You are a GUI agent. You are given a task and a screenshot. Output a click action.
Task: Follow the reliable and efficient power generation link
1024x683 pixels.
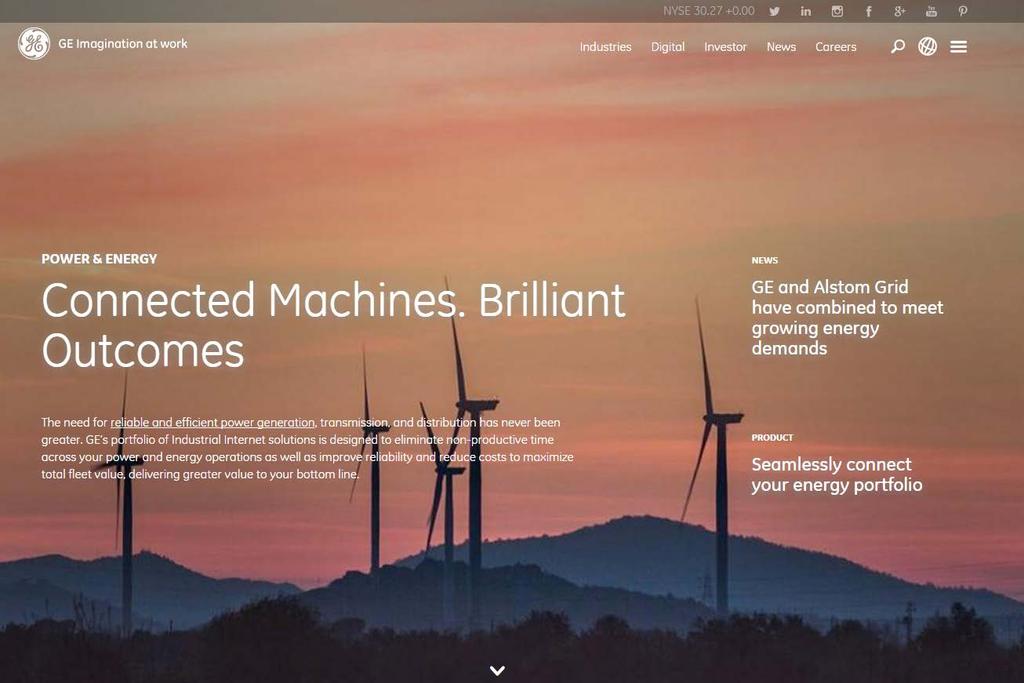tap(212, 422)
